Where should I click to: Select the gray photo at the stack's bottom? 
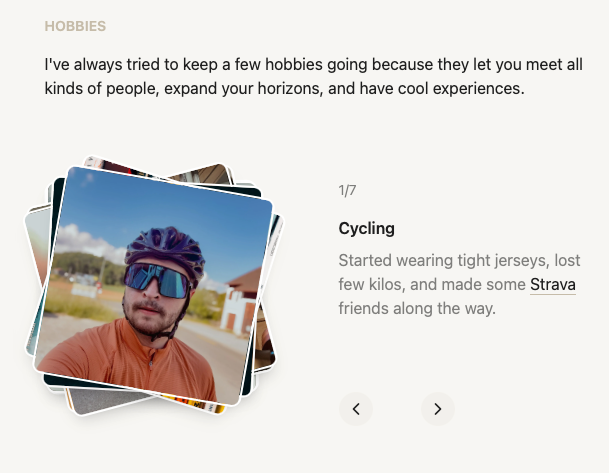point(105,402)
